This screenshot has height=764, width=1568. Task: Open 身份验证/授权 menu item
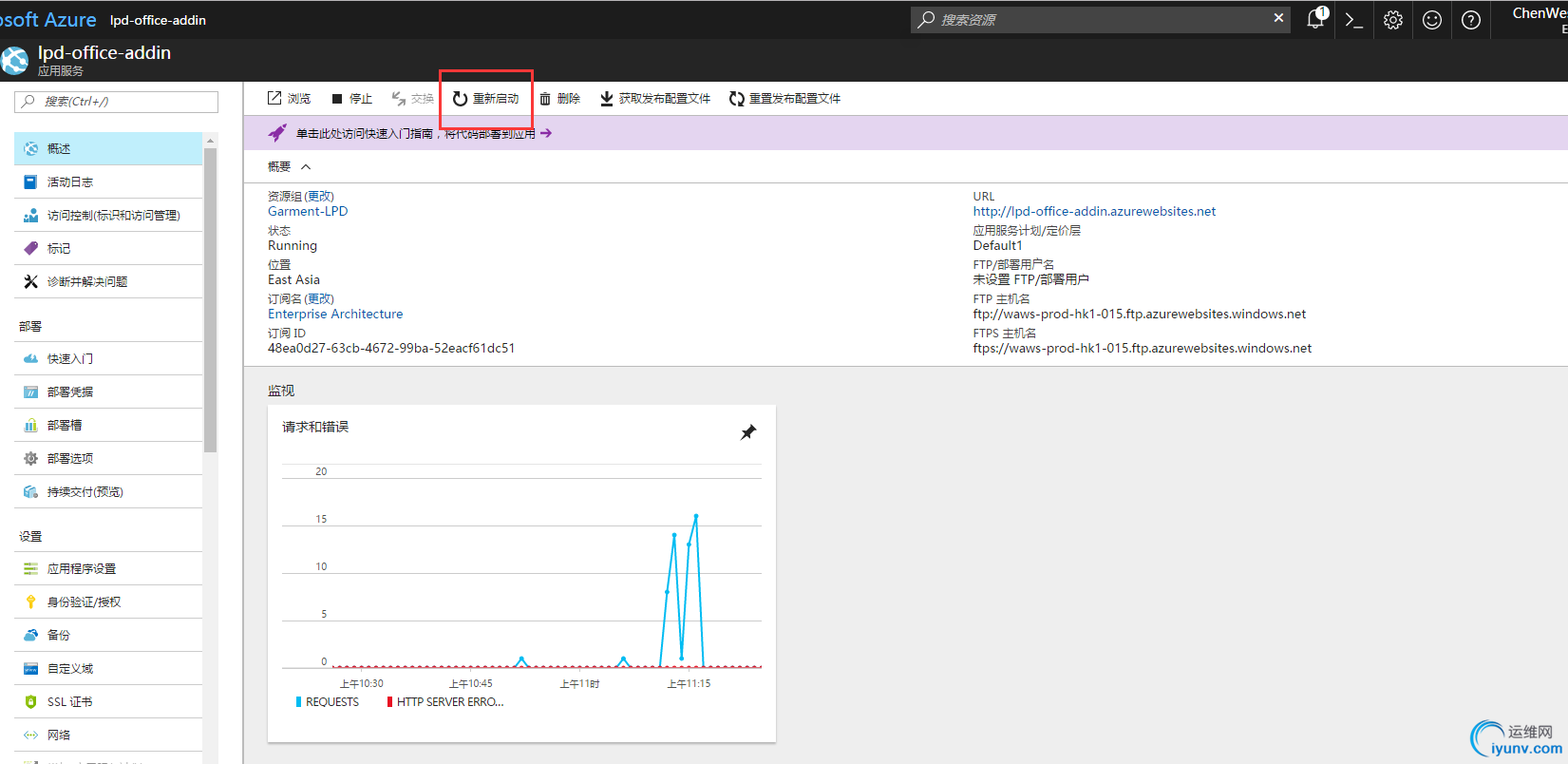coord(108,602)
